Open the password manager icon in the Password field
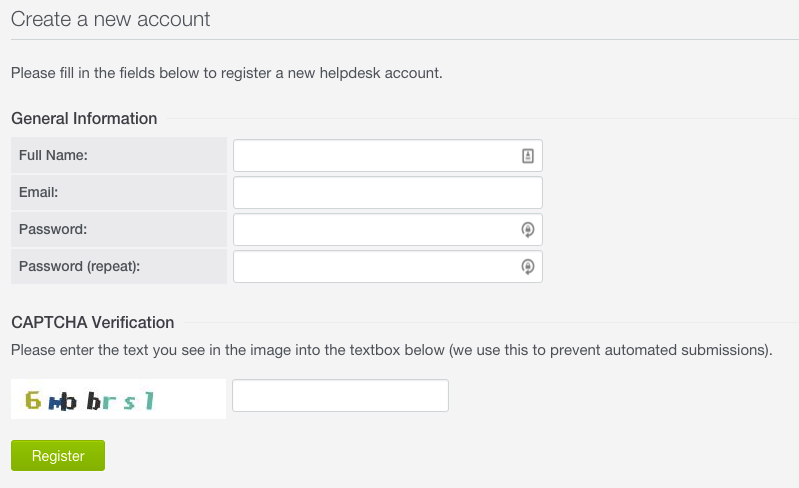This screenshot has height=488, width=799. pos(528,230)
